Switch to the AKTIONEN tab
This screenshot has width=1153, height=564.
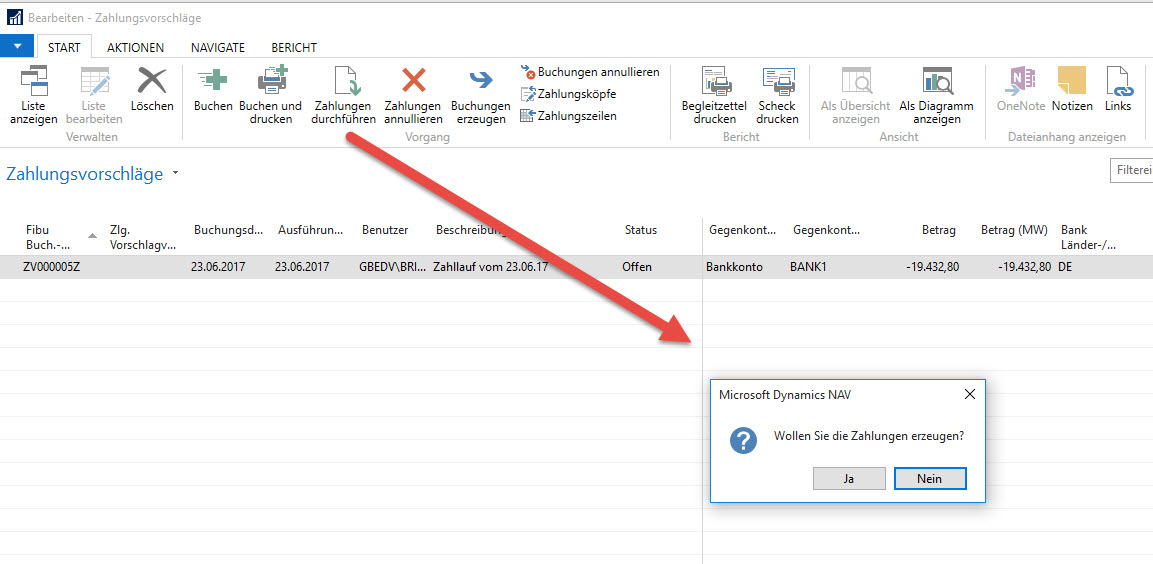(135, 47)
